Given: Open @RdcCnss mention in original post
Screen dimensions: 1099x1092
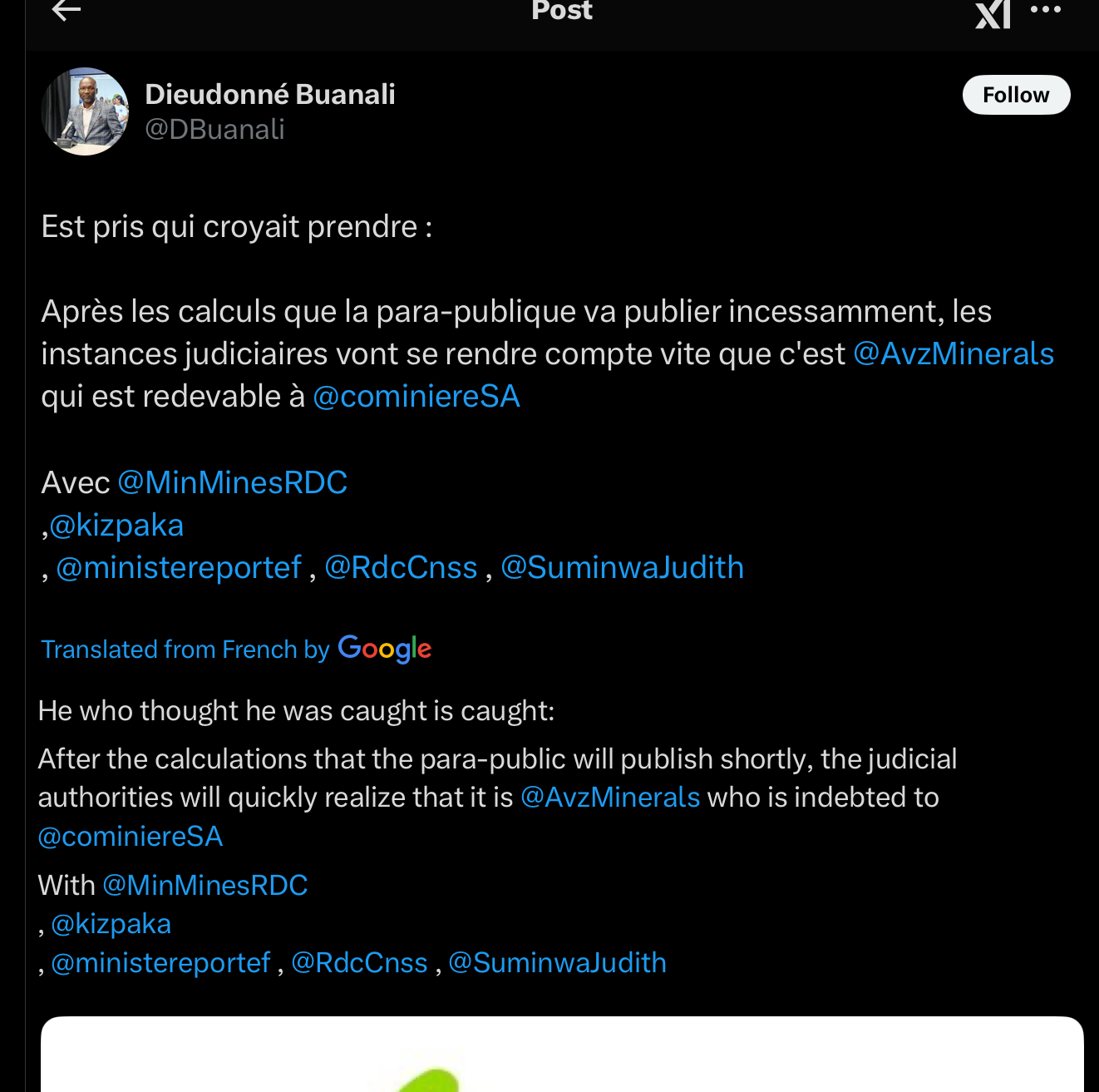Looking at the screenshot, I should coord(401,567).
